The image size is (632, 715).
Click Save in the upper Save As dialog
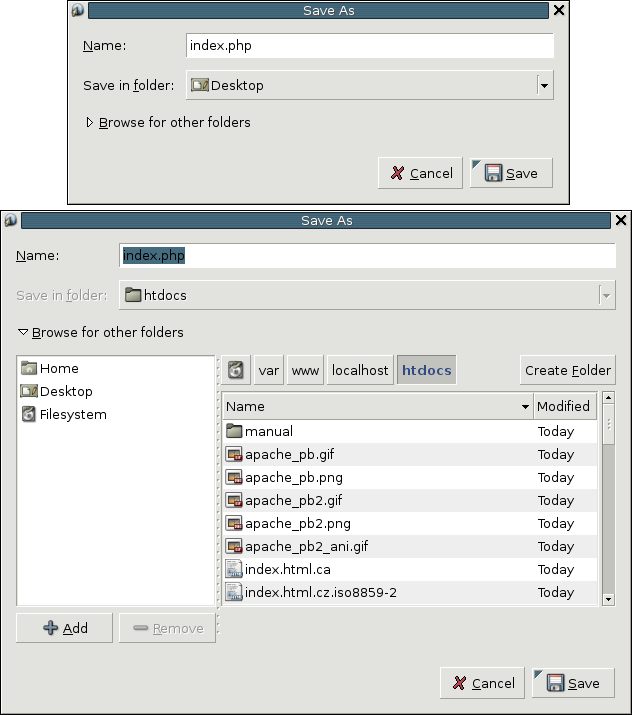(x=511, y=173)
